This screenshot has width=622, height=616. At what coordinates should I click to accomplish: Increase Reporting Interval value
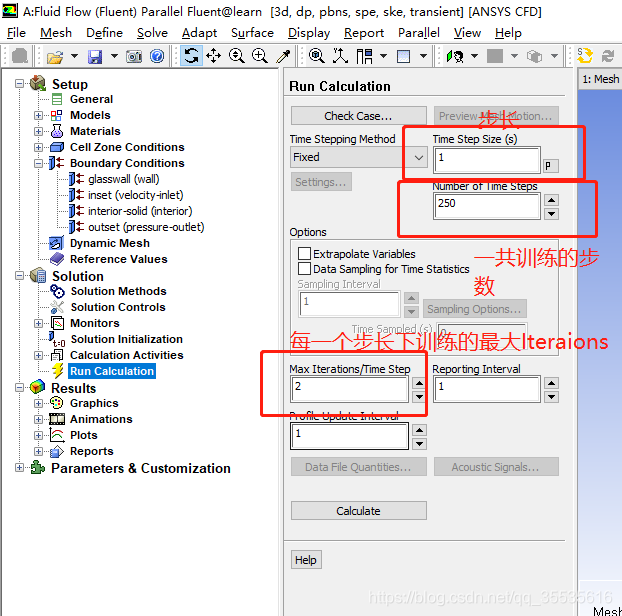551,383
